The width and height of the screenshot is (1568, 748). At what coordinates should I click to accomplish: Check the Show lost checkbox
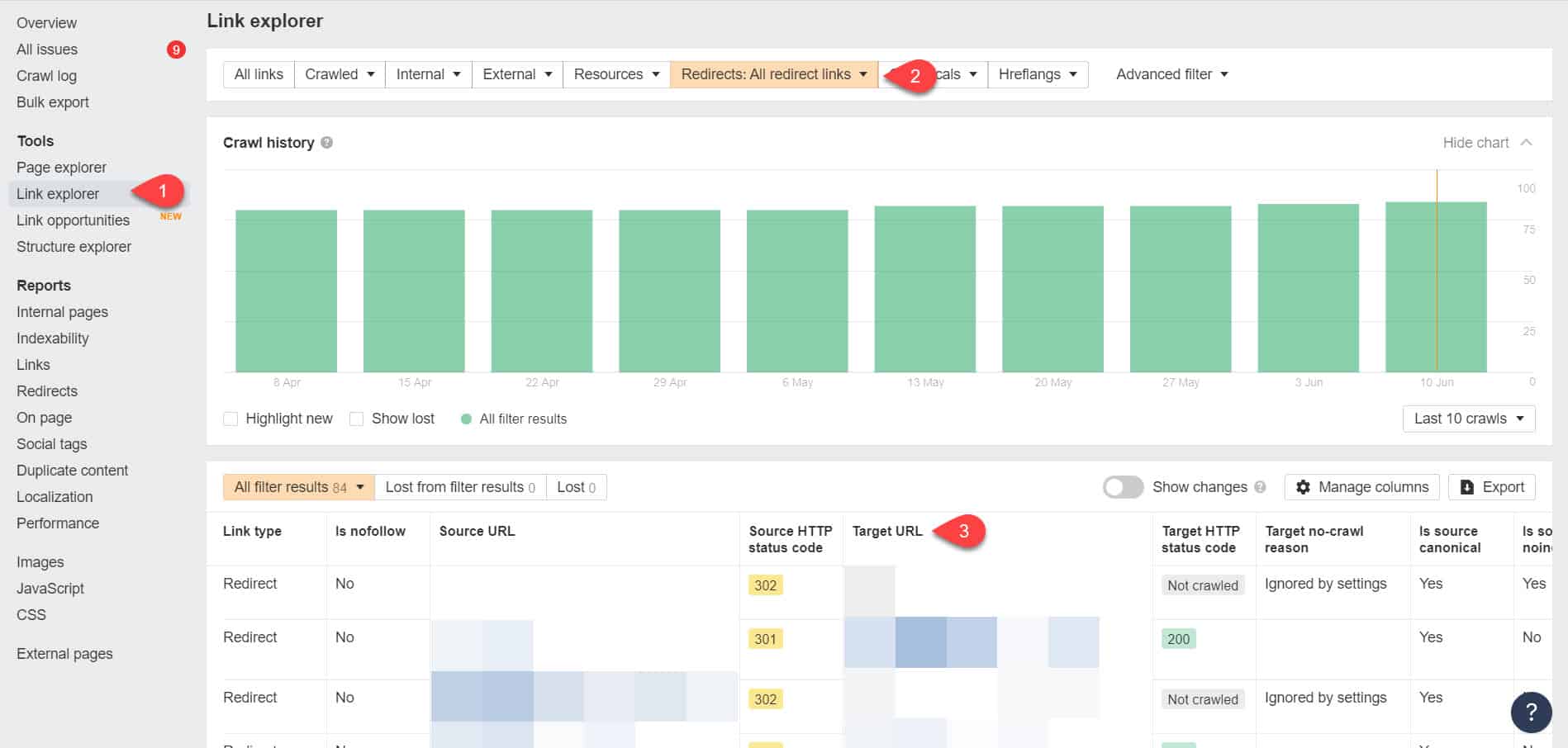click(356, 419)
